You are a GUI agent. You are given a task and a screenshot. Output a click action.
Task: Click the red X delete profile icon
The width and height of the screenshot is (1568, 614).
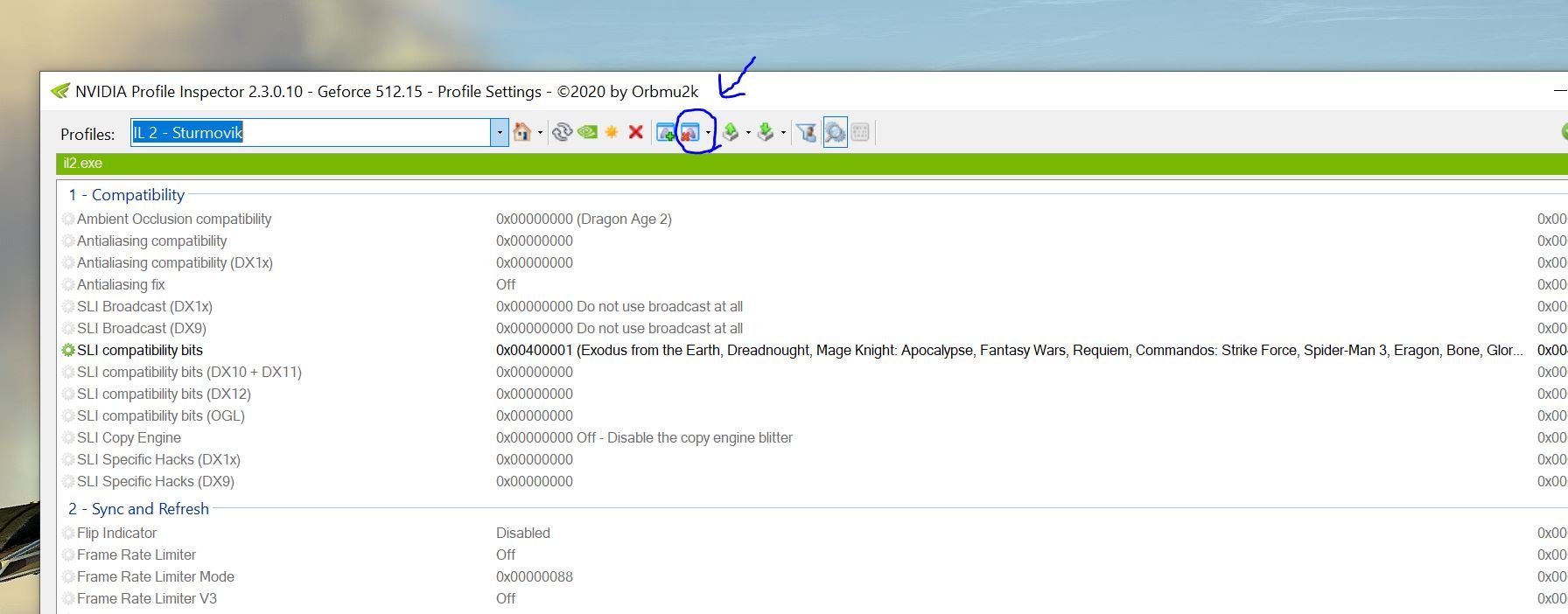[x=636, y=132]
